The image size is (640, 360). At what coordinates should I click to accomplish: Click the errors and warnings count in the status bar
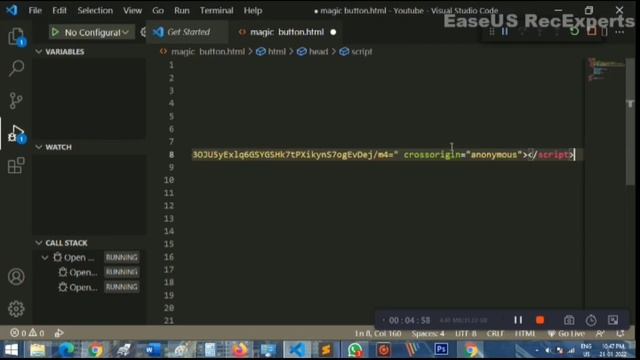[27, 333]
